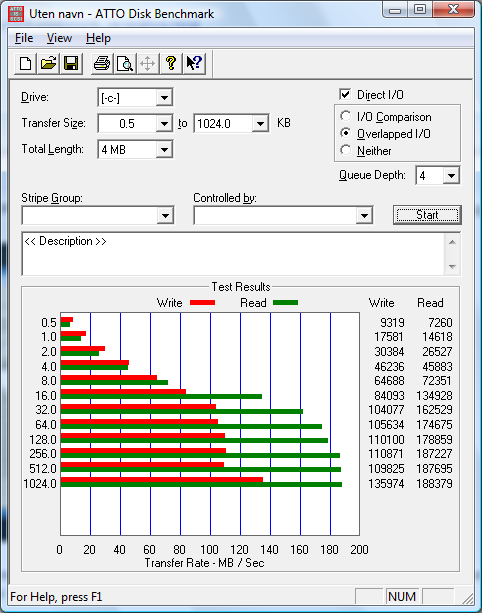Print results with the printer icon

(x=102, y=63)
